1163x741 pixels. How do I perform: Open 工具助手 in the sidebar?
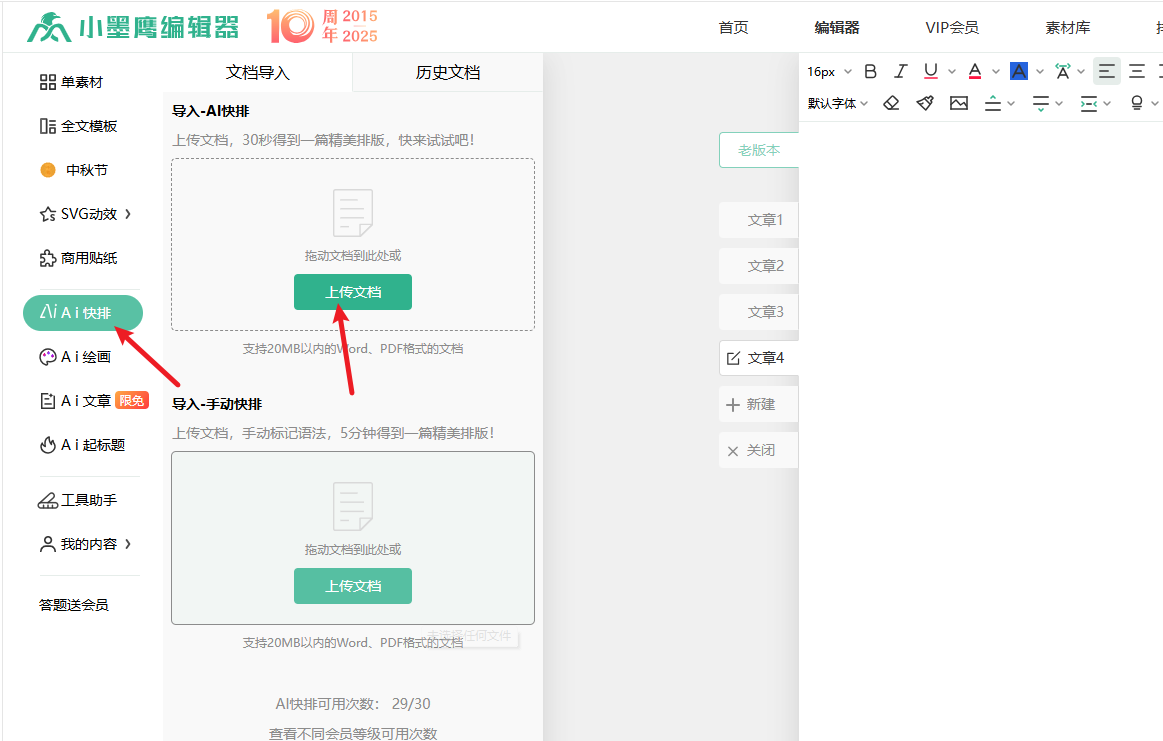88,500
